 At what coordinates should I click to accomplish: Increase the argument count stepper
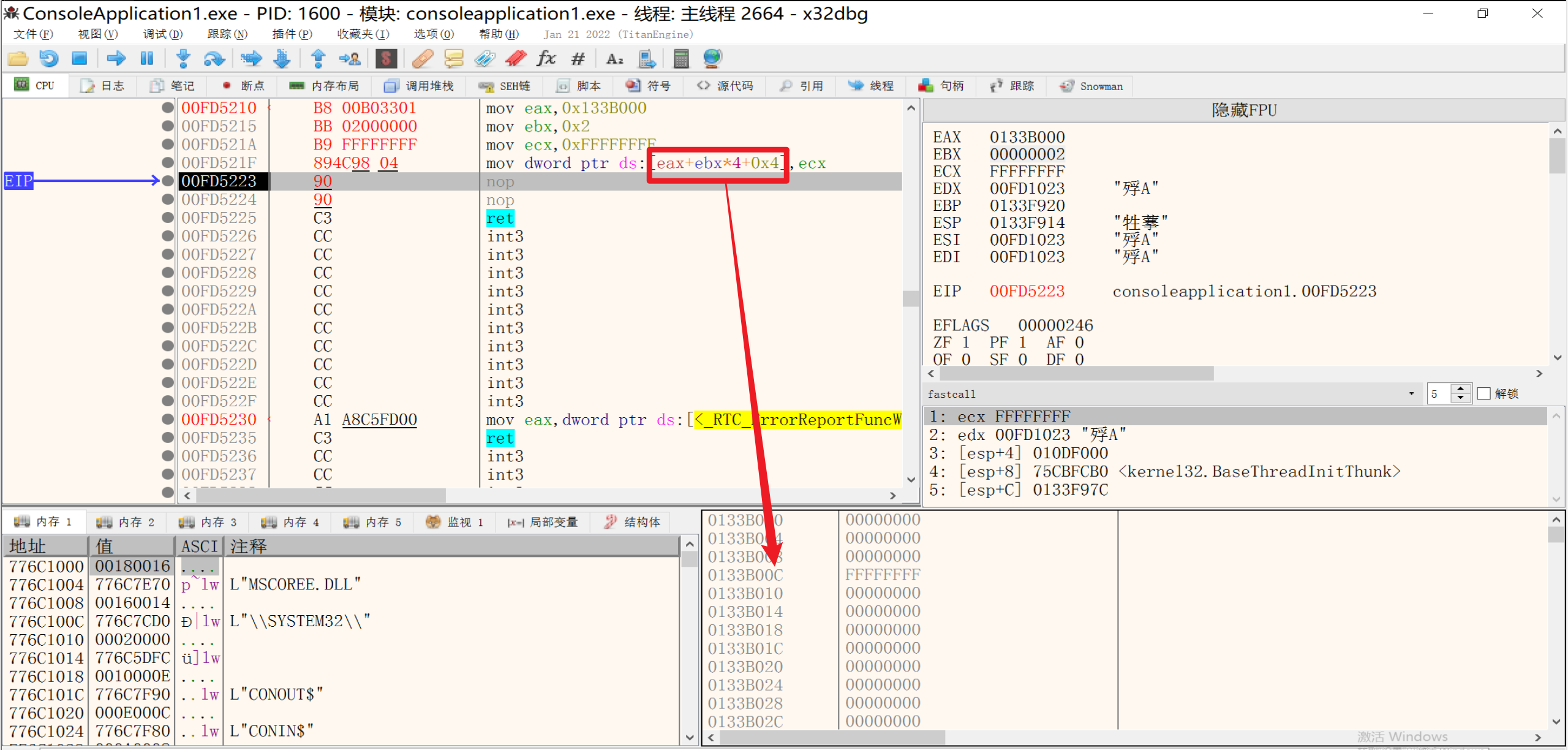[1461, 388]
